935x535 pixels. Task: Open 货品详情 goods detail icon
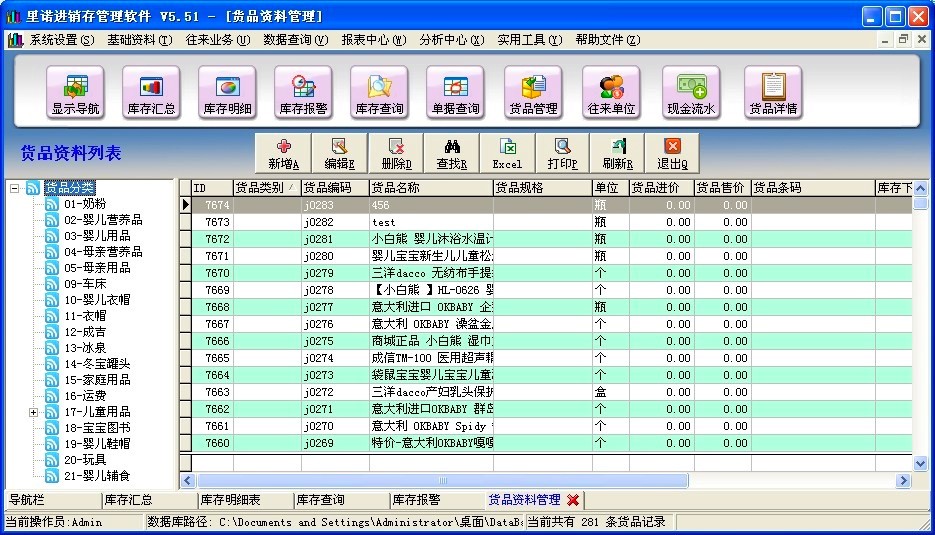(773, 93)
